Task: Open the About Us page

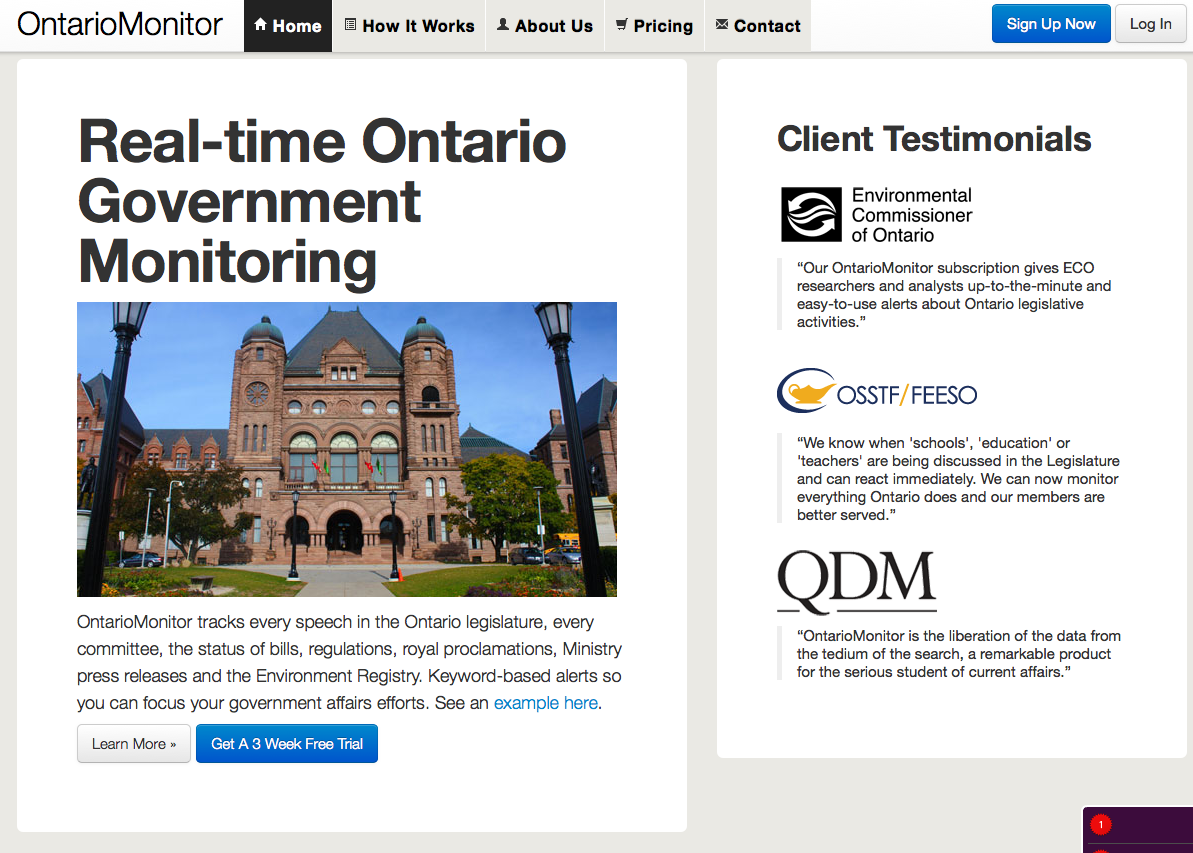Action: (545, 26)
